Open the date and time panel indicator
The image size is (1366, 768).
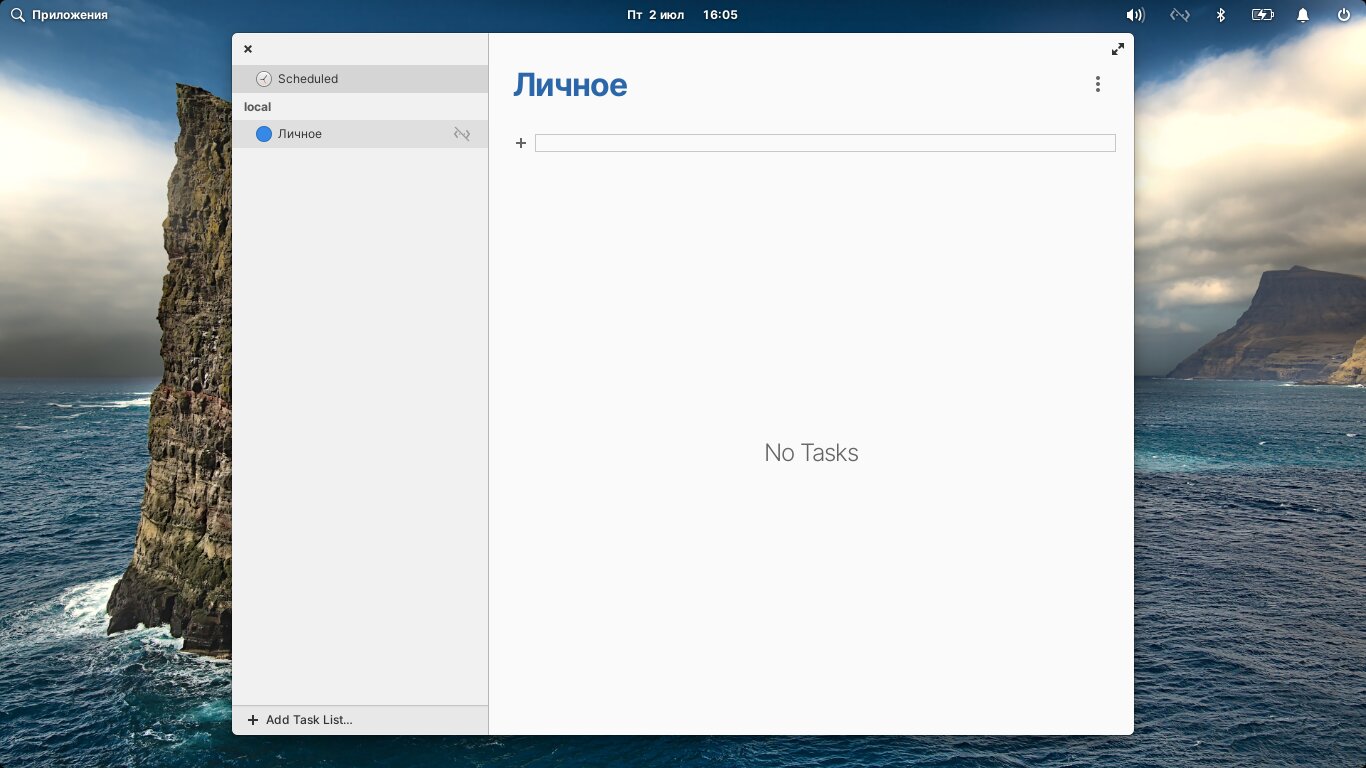682,15
